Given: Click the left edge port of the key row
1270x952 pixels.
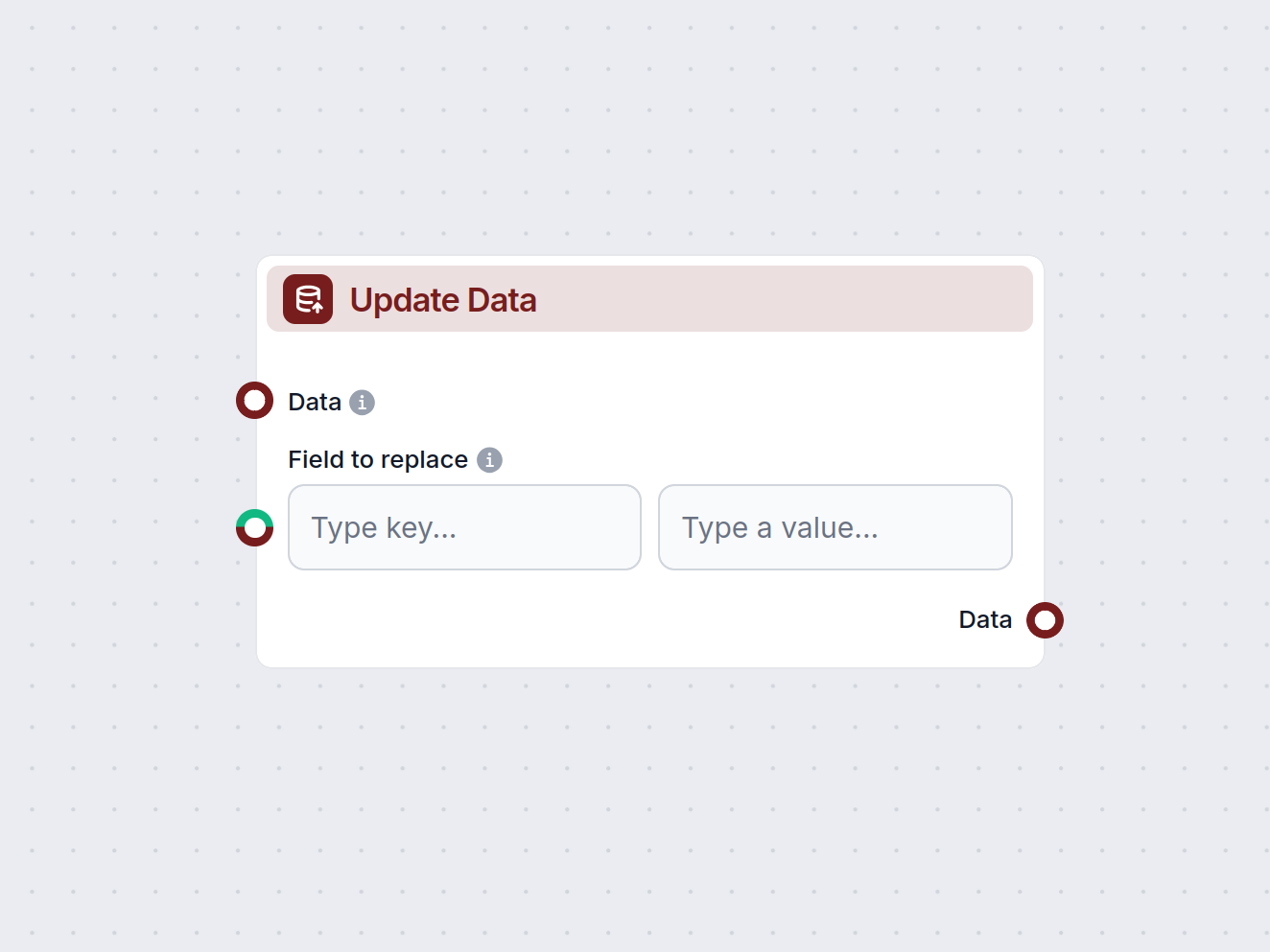Looking at the screenshot, I should pos(254,527).
